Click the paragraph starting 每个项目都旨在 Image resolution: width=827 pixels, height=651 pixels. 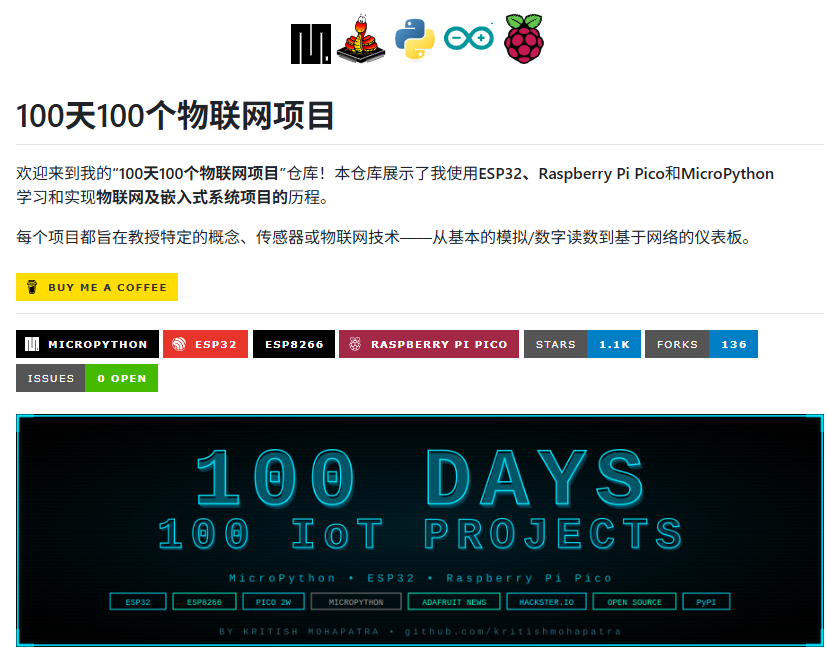[383, 237]
